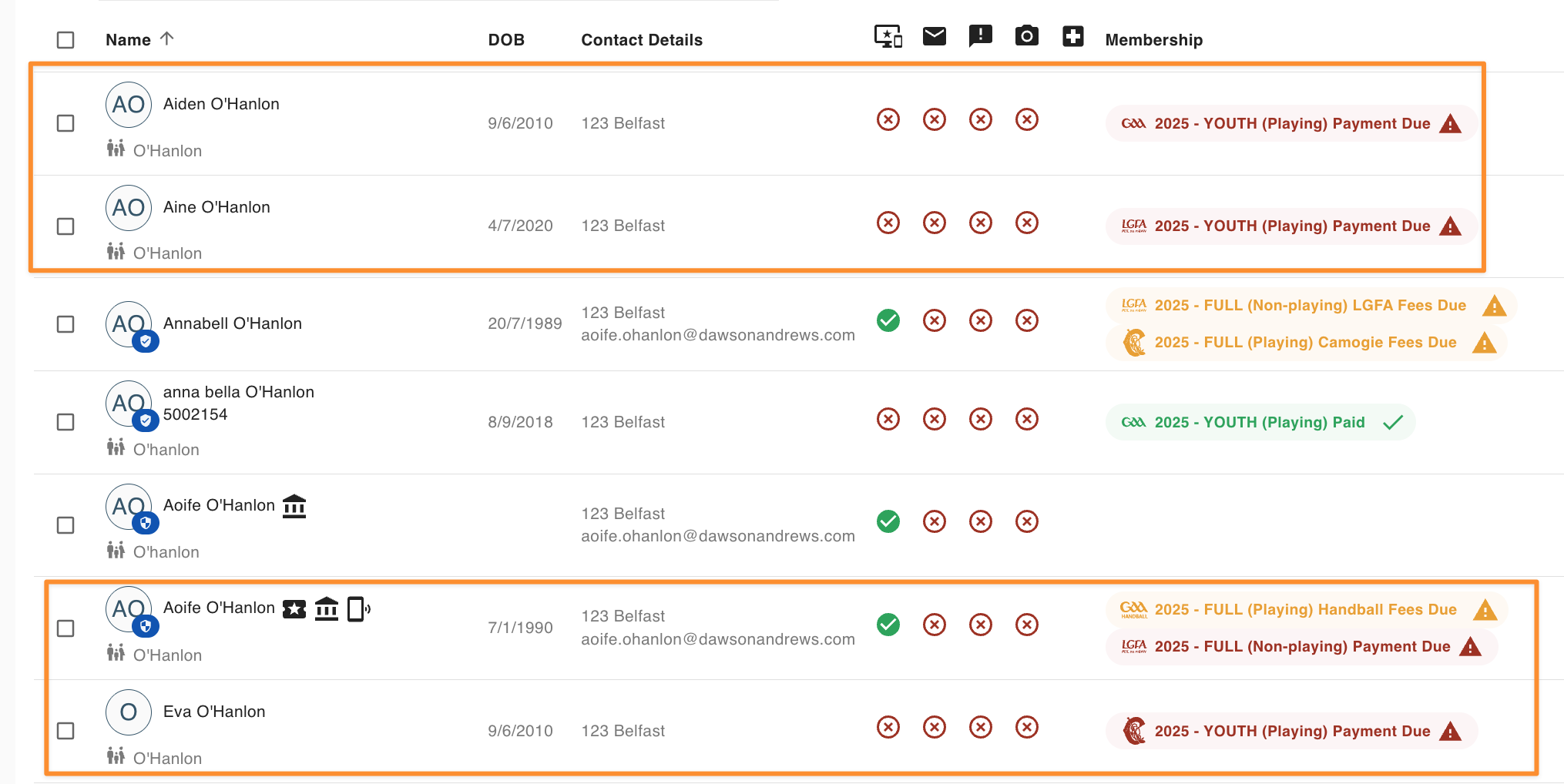Open the FULL (Non-playing) LGFA Fees Due badge
Screen dimensions: 1564x784
(1311, 306)
